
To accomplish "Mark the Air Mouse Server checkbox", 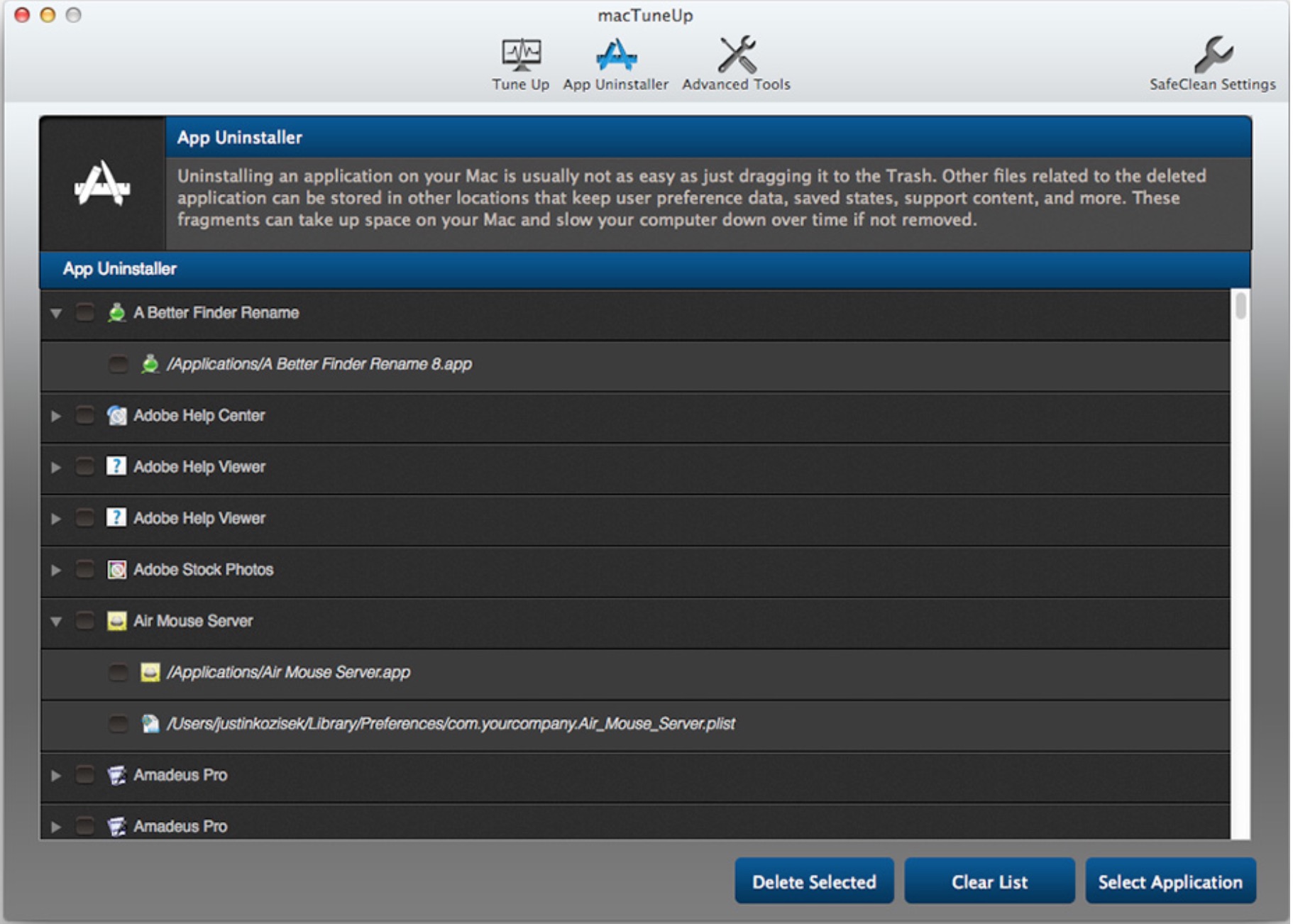I will point(84,621).
